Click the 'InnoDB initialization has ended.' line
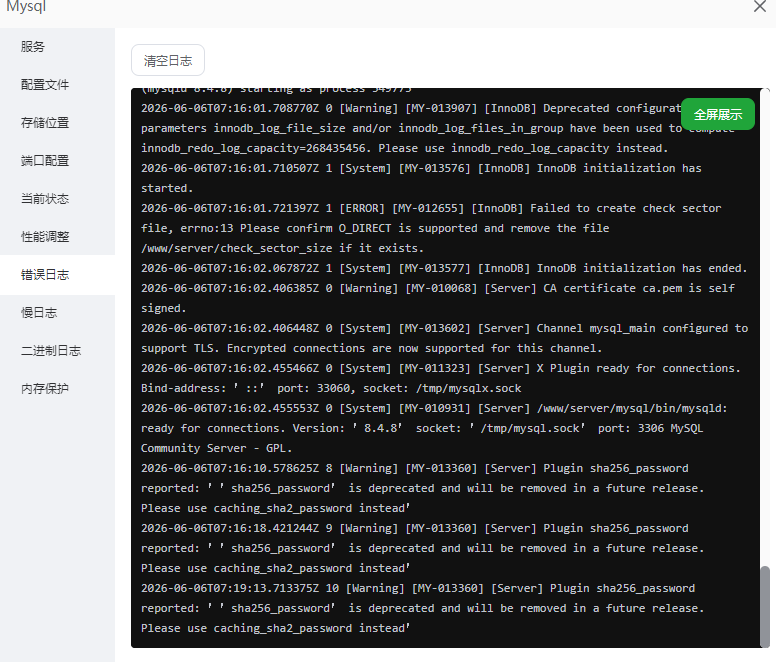 click(444, 268)
